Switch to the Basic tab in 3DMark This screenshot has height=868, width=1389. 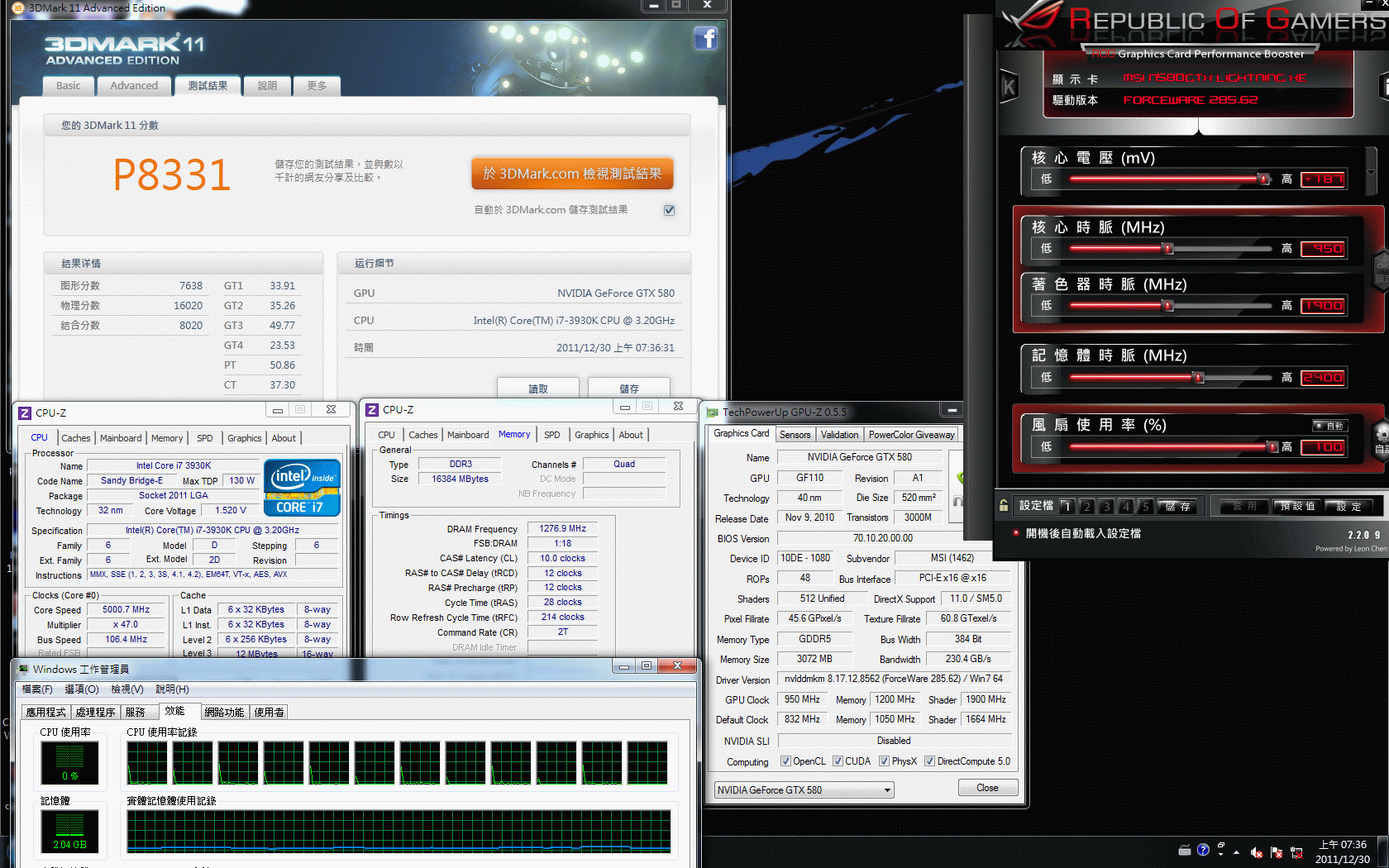click(69, 85)
